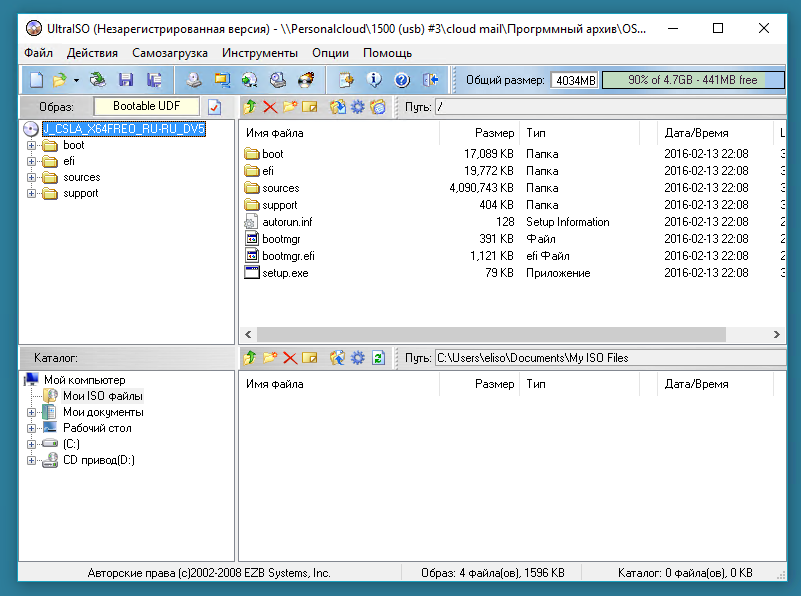Expand the sources folder in image tree
Screen dimensions: 801x596
click(x=32, y=178)
